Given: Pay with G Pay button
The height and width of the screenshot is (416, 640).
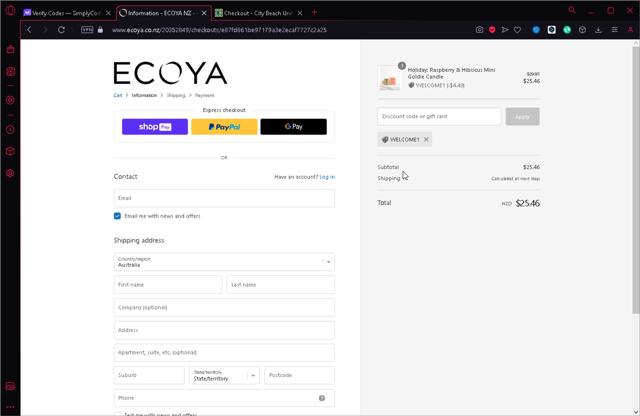Looking at the screenshot, I should point(293,127).
